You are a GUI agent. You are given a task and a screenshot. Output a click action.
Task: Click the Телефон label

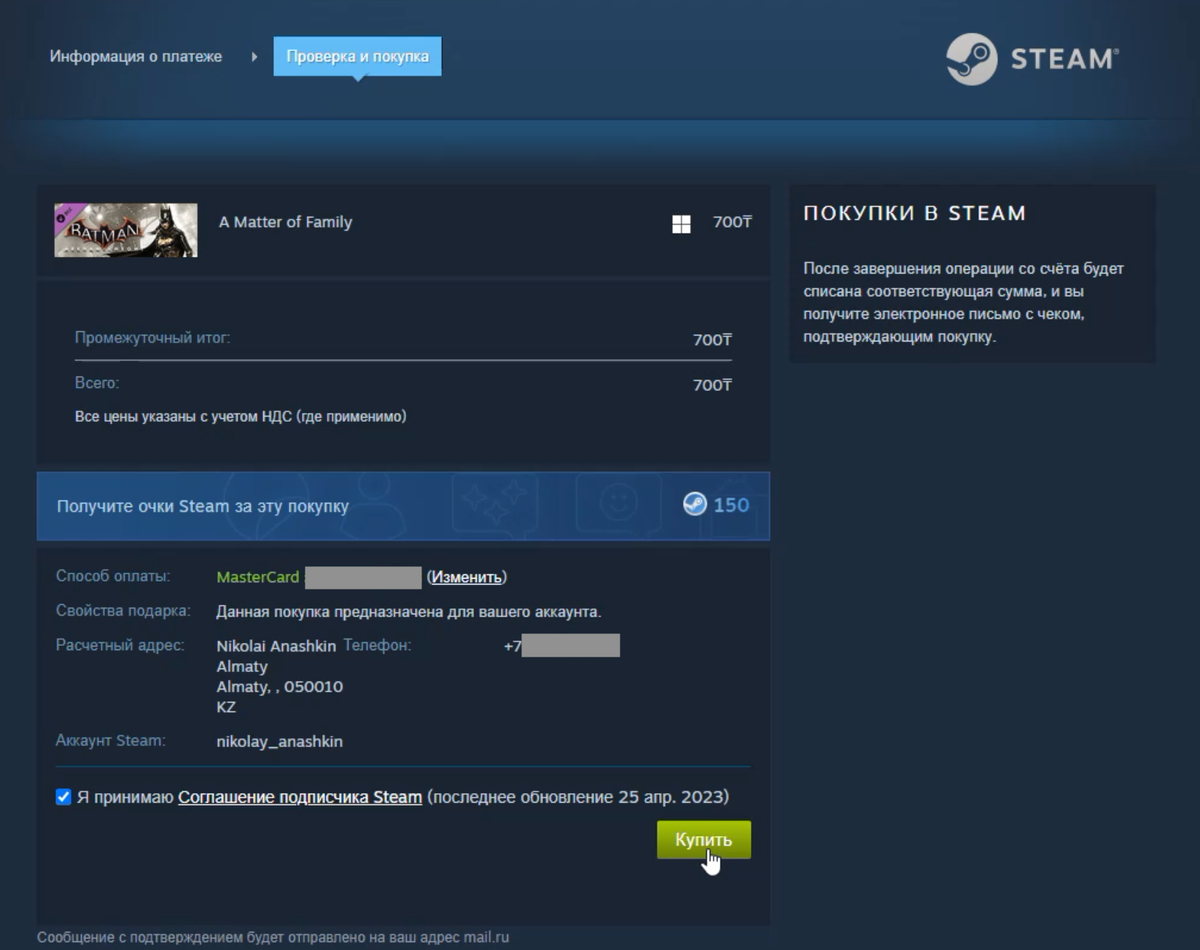pyautogui.click(x=377, y=646)
